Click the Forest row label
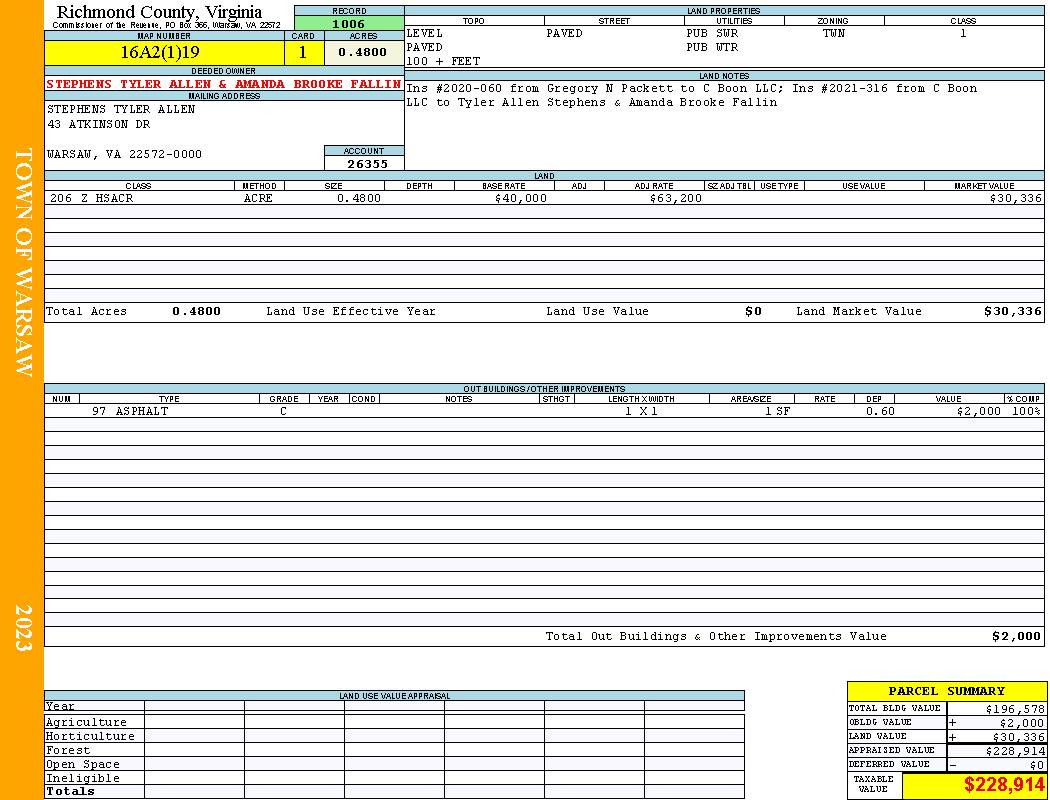1050x800 pixels. click(68, 750)
